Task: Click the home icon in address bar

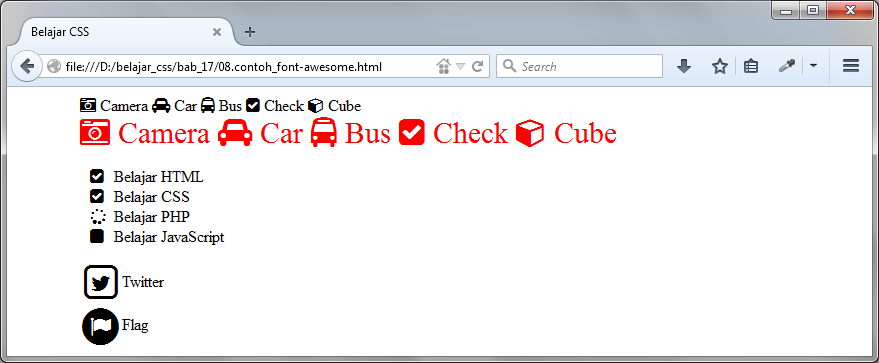Action: [443, 66]
